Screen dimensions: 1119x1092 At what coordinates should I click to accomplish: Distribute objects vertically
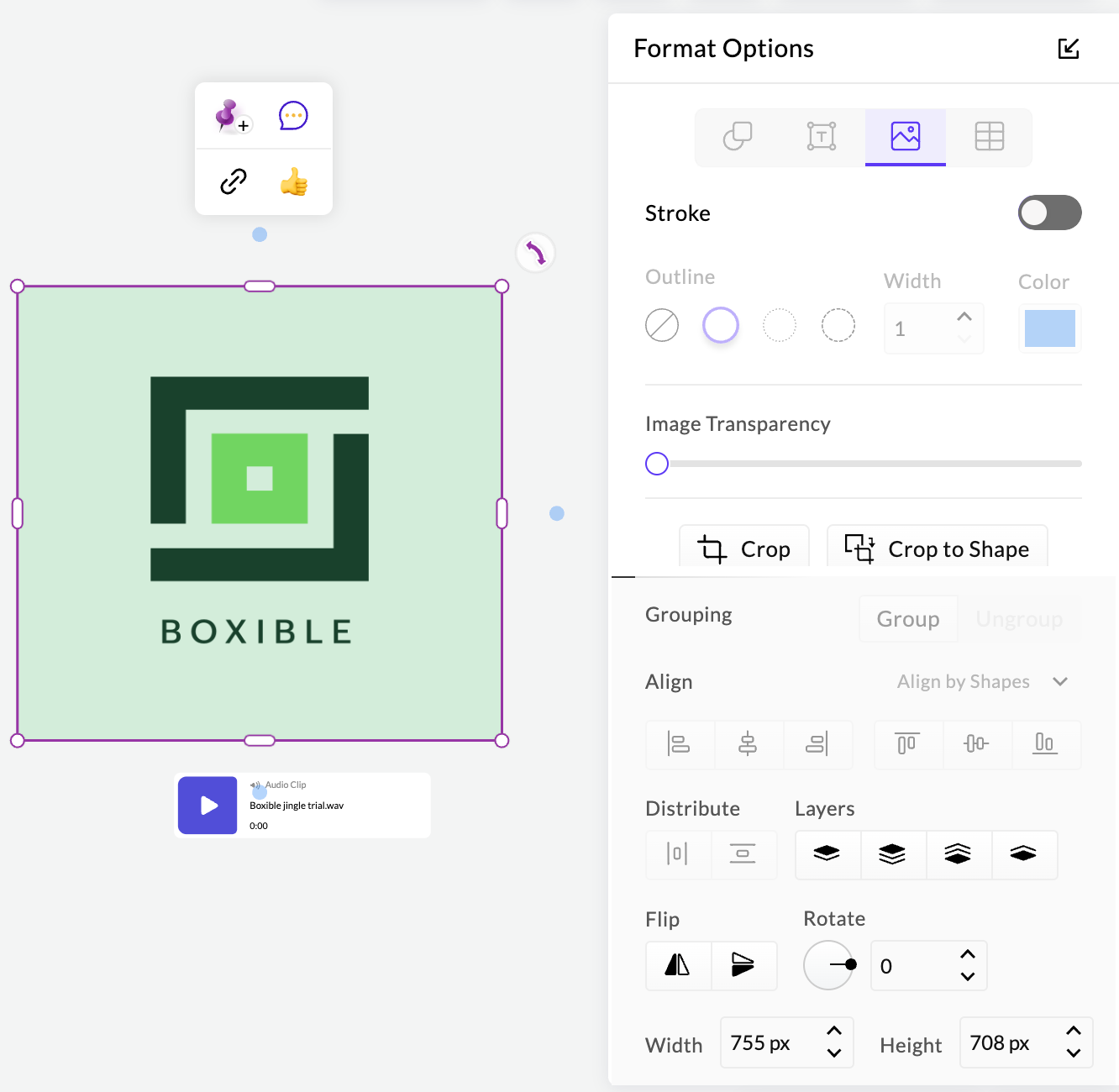pos(743,854)
